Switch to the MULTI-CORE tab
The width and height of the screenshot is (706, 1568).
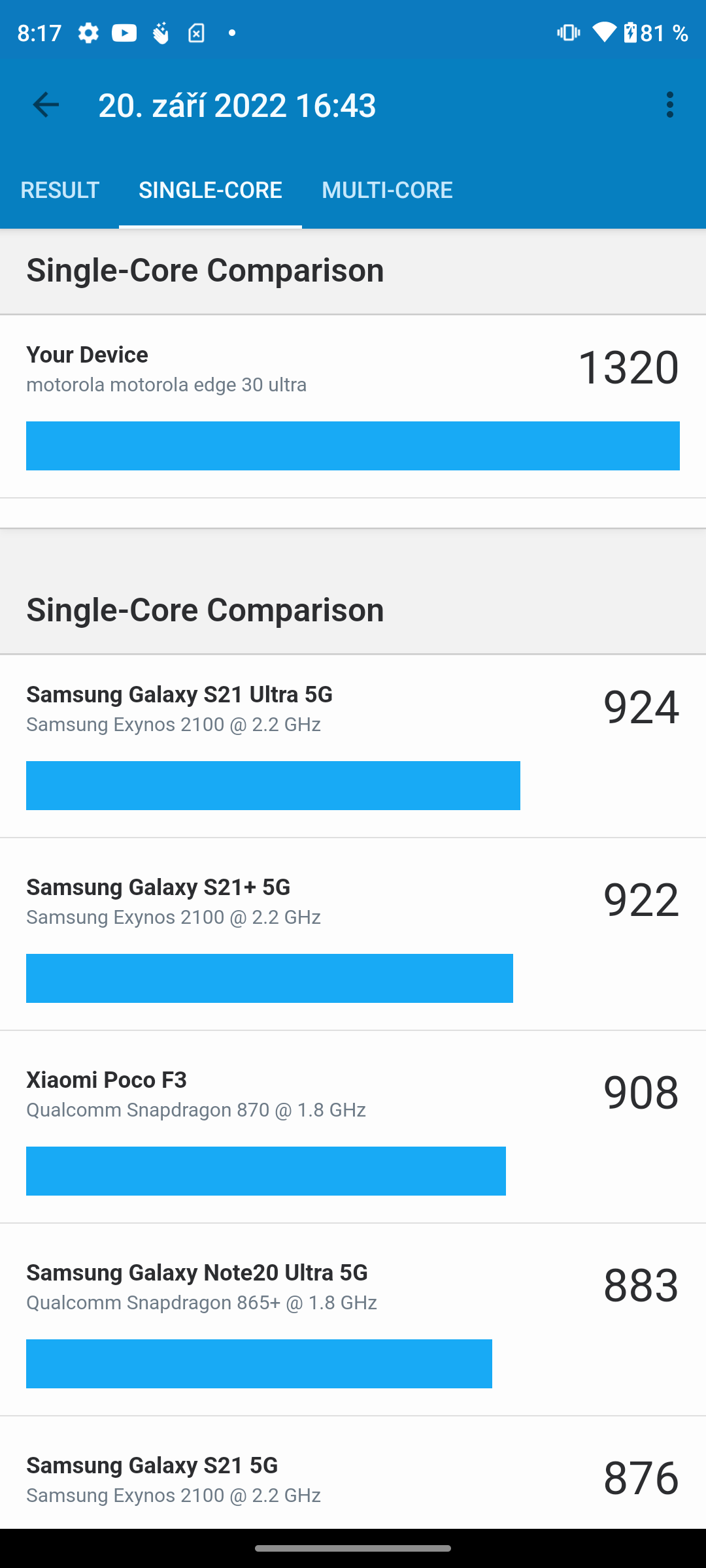387,190
